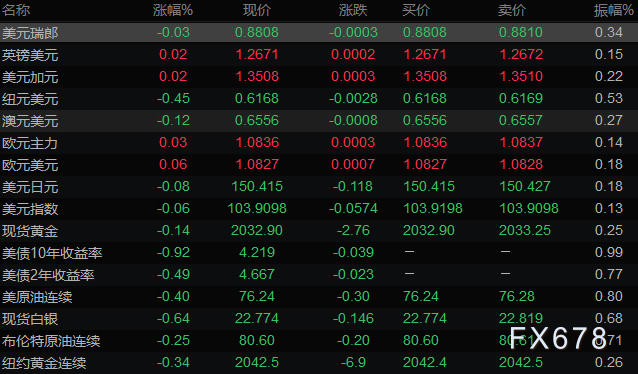This screenshot has width=638, height=374.
Task: Click 布伦特原油连续 change percent -0.25
Action: 173,340
